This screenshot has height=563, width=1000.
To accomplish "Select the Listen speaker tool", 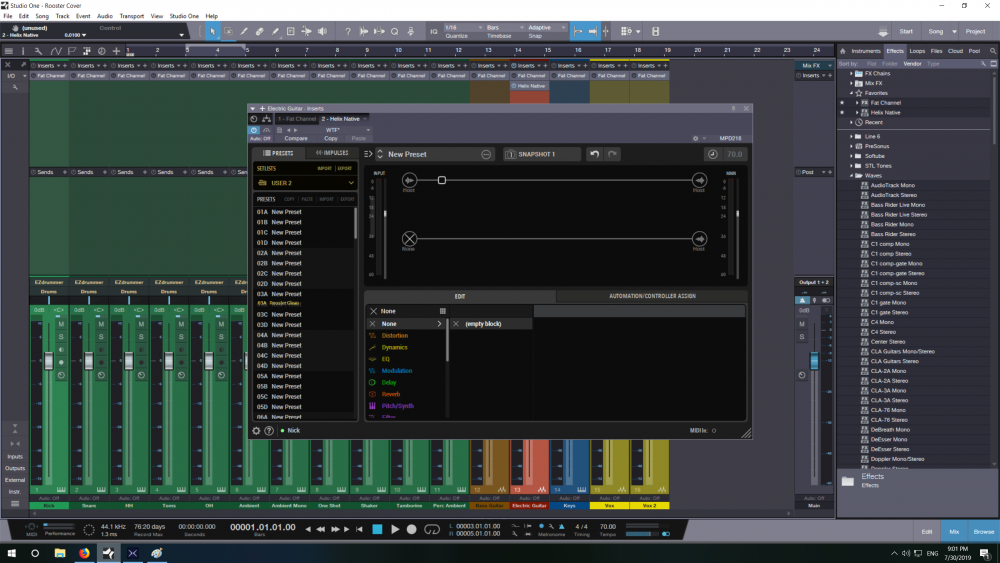I will point(323,31).
